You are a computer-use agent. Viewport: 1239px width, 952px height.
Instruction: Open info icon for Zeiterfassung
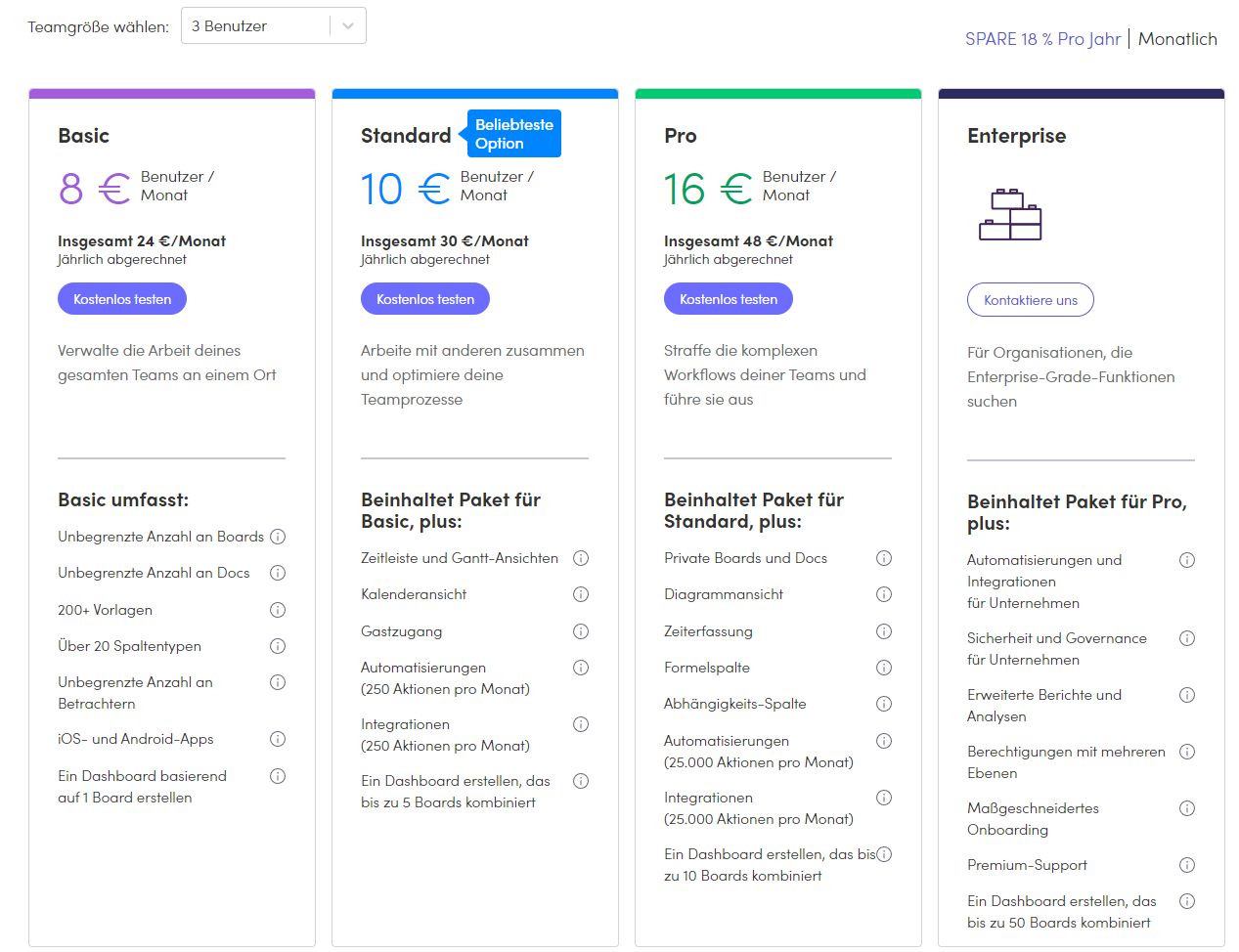pyautogui.click(x=884, y=631)
